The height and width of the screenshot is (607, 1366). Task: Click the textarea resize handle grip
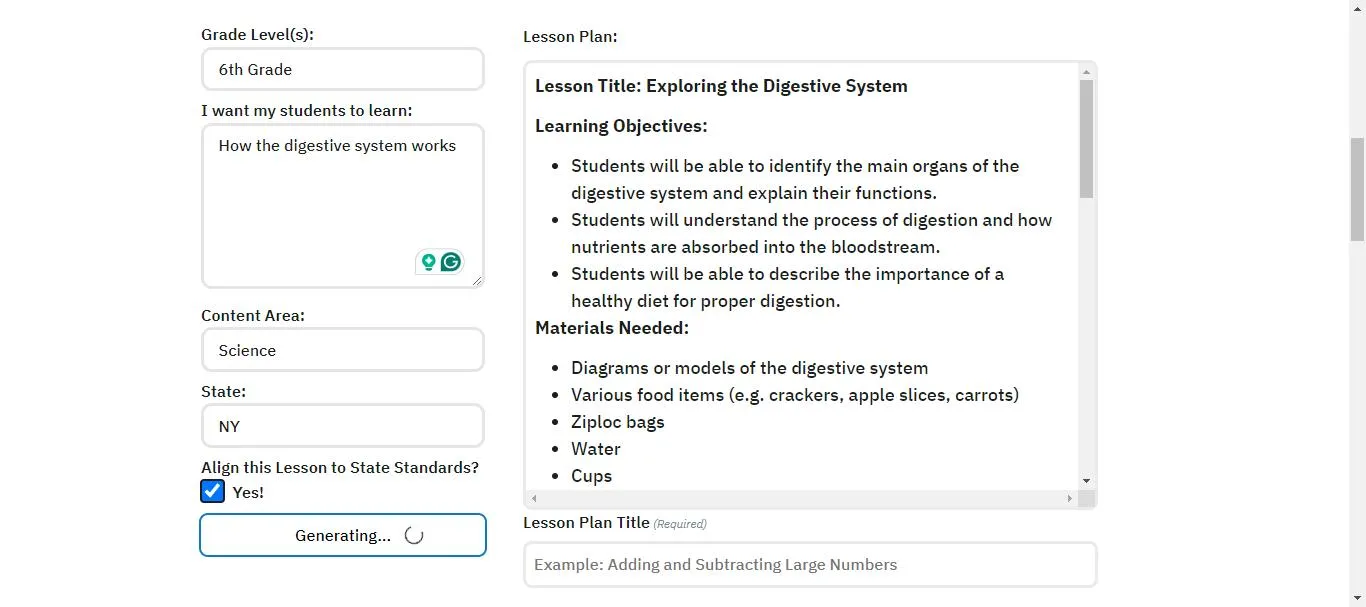point(476,281)
